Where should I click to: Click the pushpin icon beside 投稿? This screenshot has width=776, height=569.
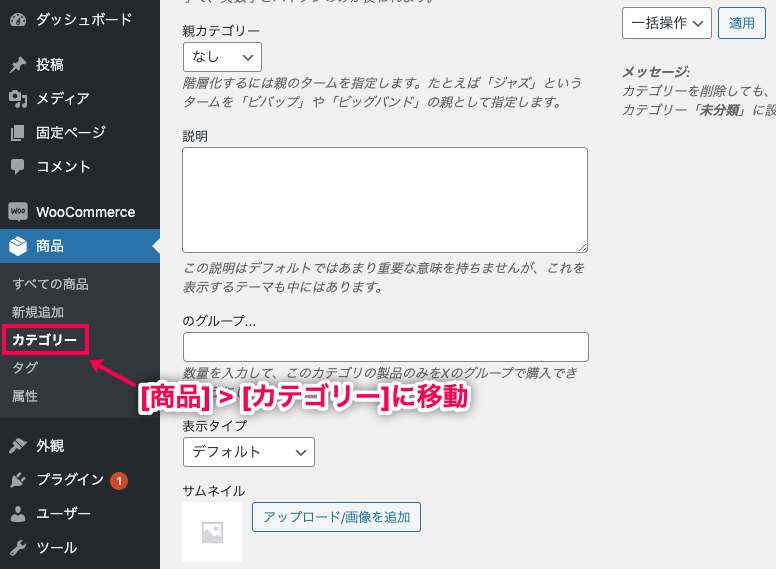18,65
